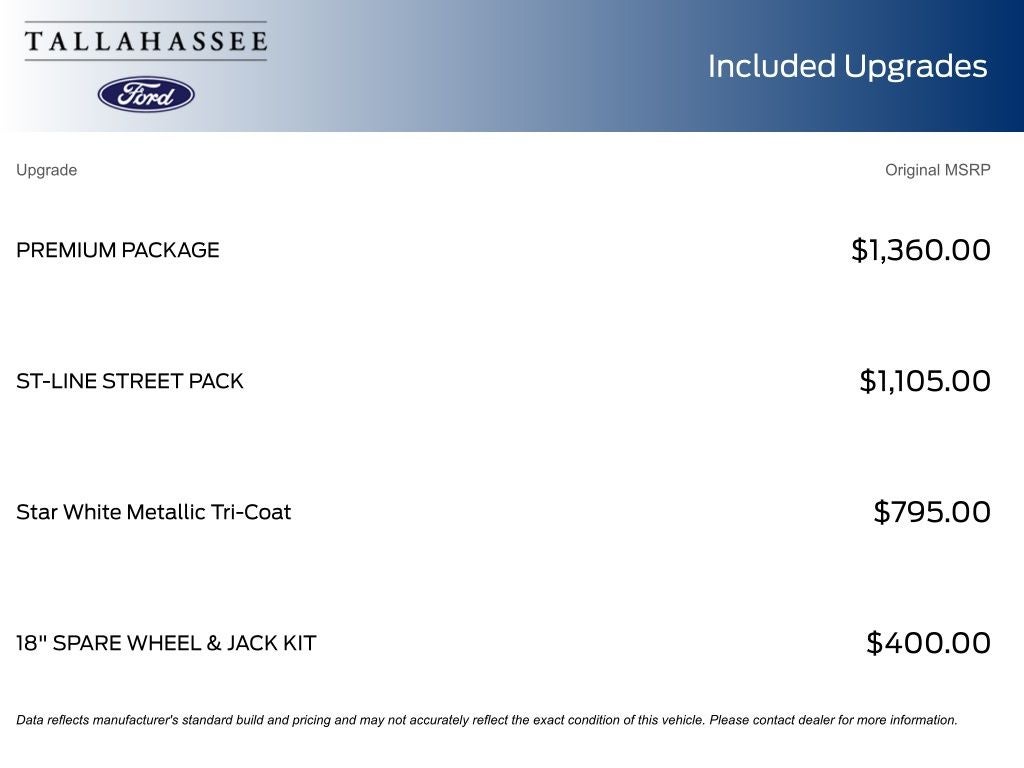
Task: Click the Original MSRP column header
Action: click(x=937, y=170)
